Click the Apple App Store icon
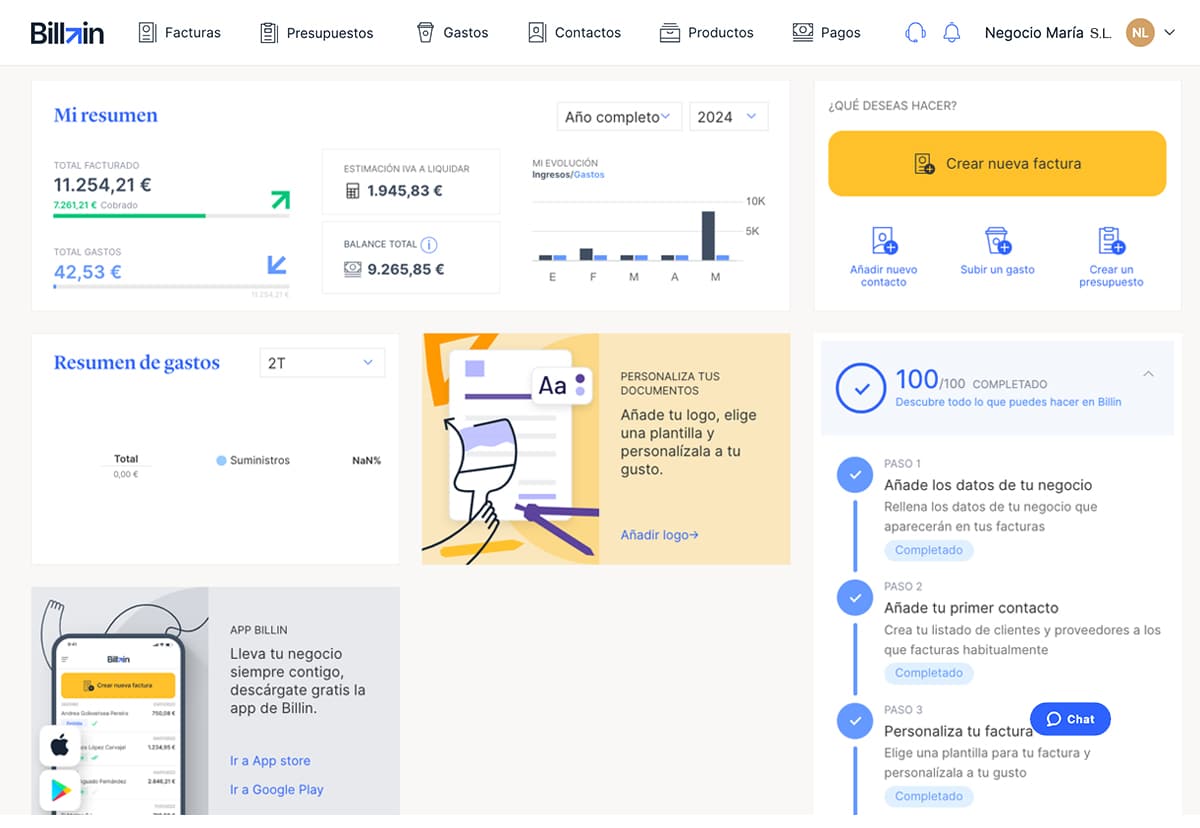Screen dimensions: 1200x828 [60, 745]
